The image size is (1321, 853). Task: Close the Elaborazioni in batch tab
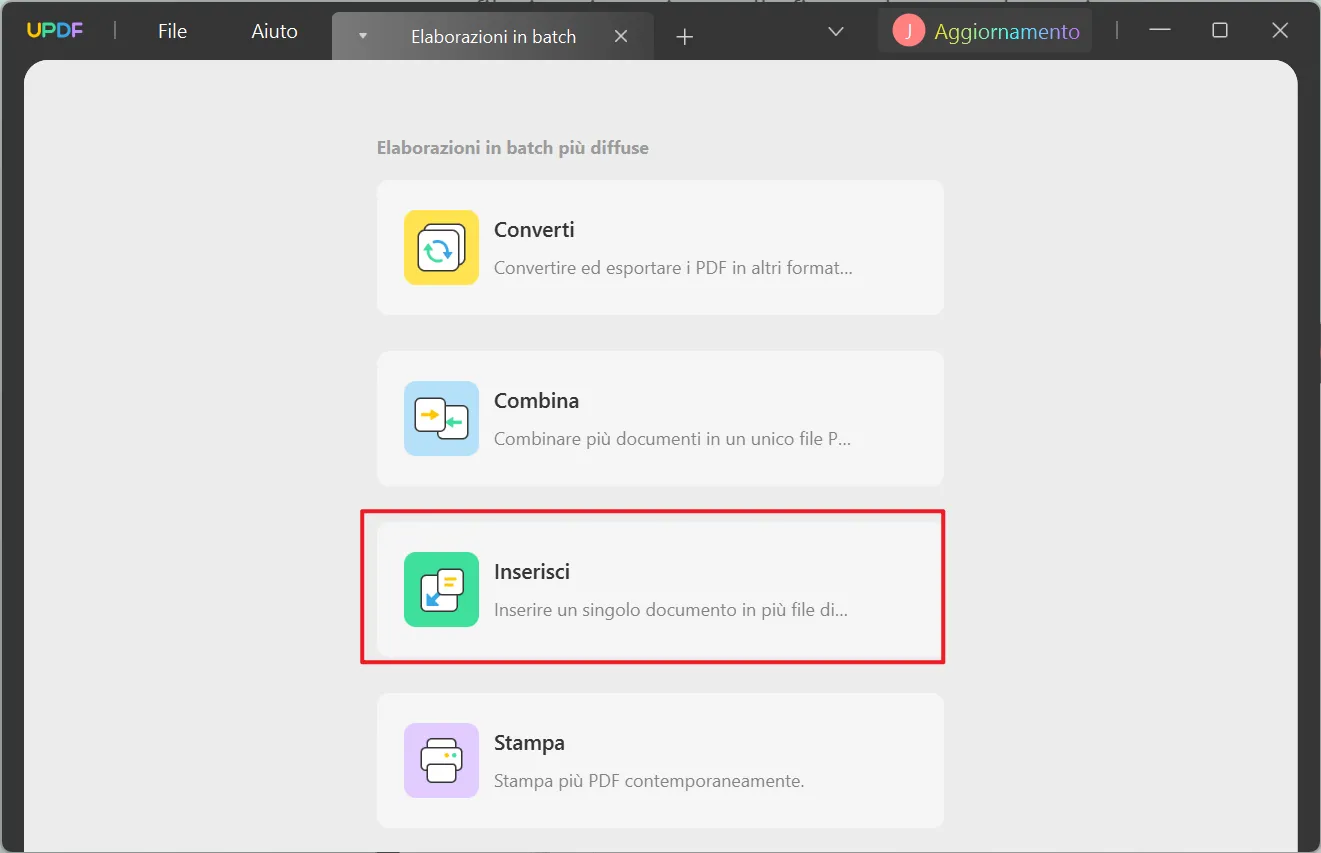621,36
